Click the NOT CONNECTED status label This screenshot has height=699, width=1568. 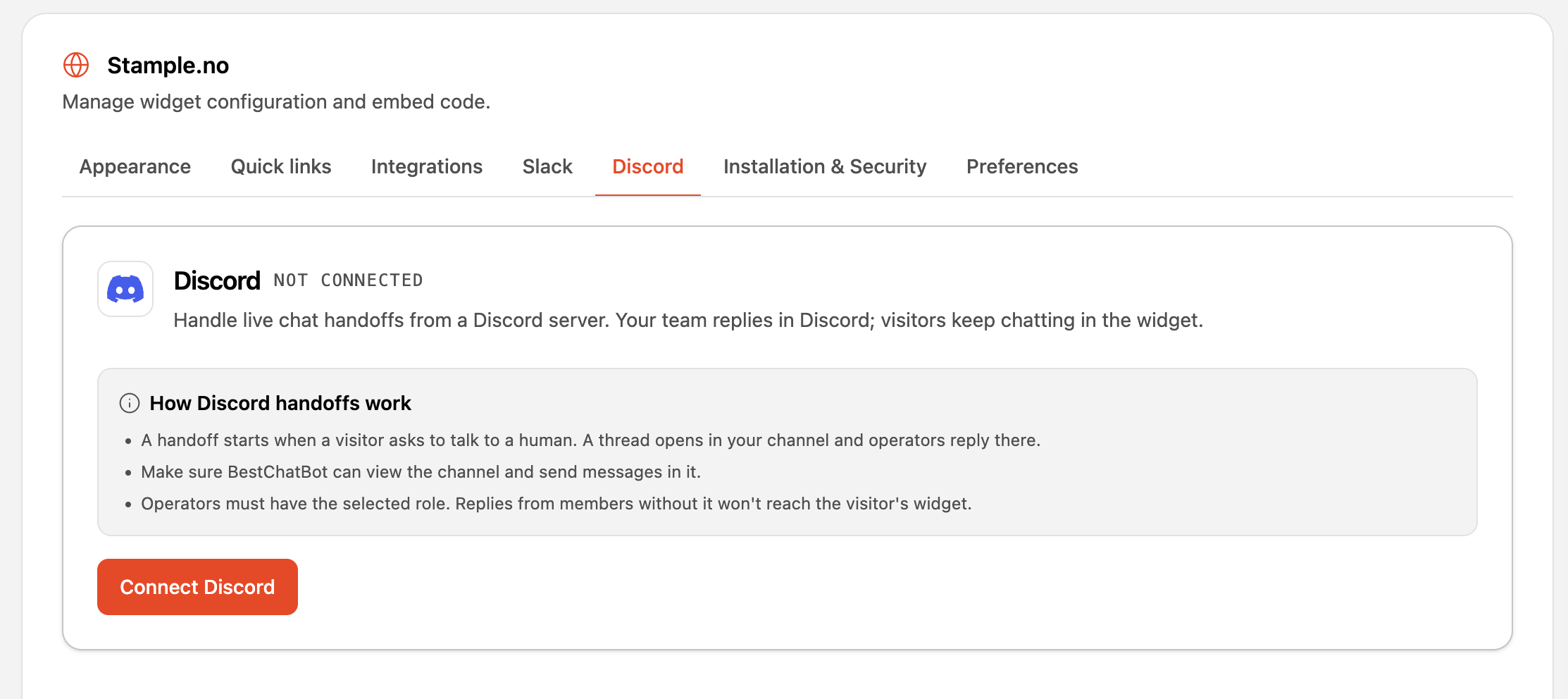point(348,280)
